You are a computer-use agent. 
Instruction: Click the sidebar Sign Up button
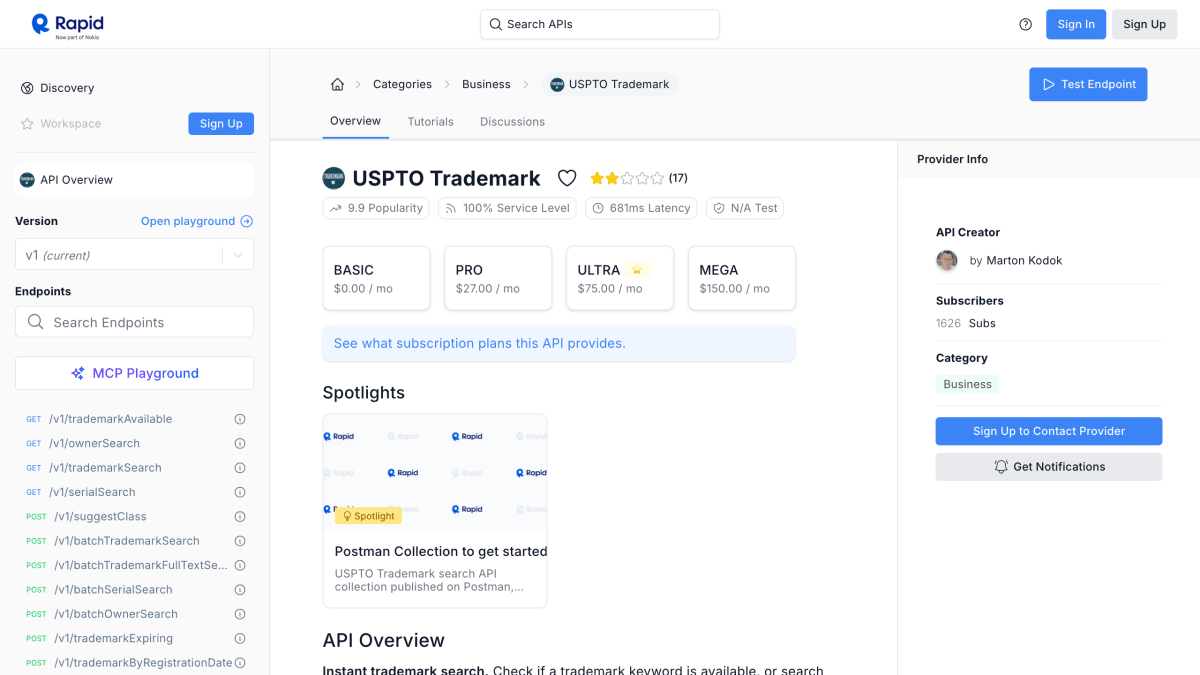[221, 124]
